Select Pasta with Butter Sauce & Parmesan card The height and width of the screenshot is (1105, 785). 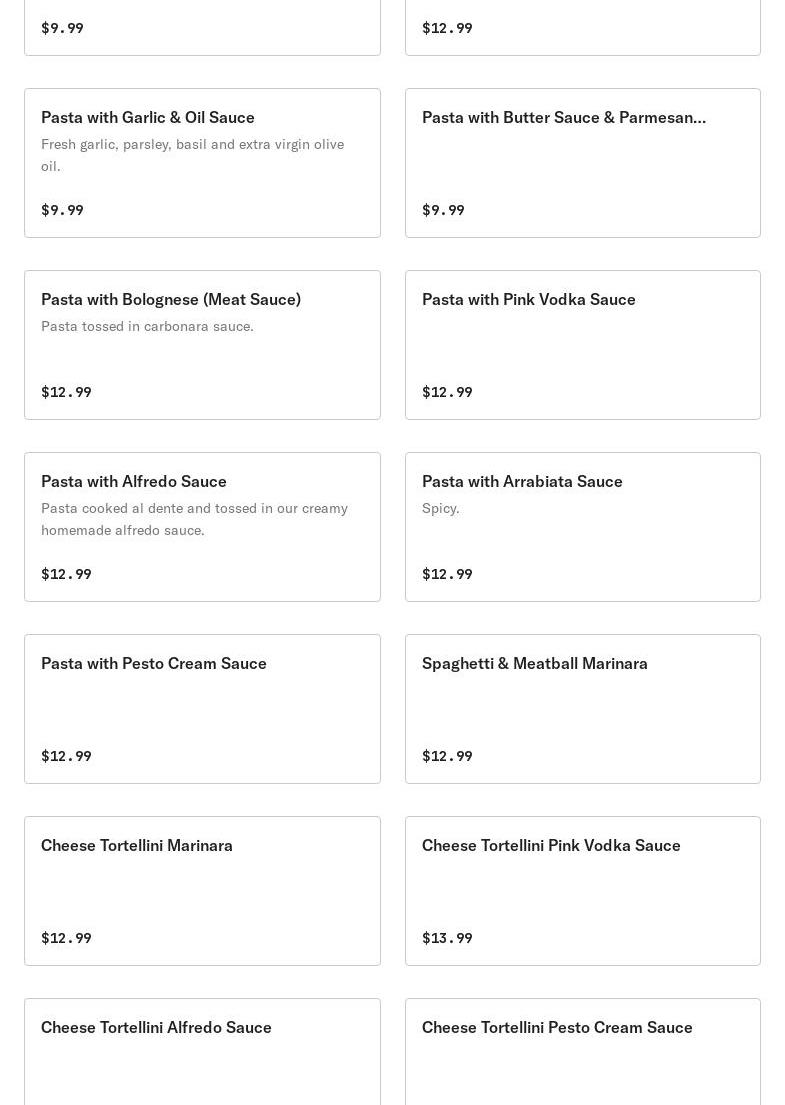click(x=583, y=163)
